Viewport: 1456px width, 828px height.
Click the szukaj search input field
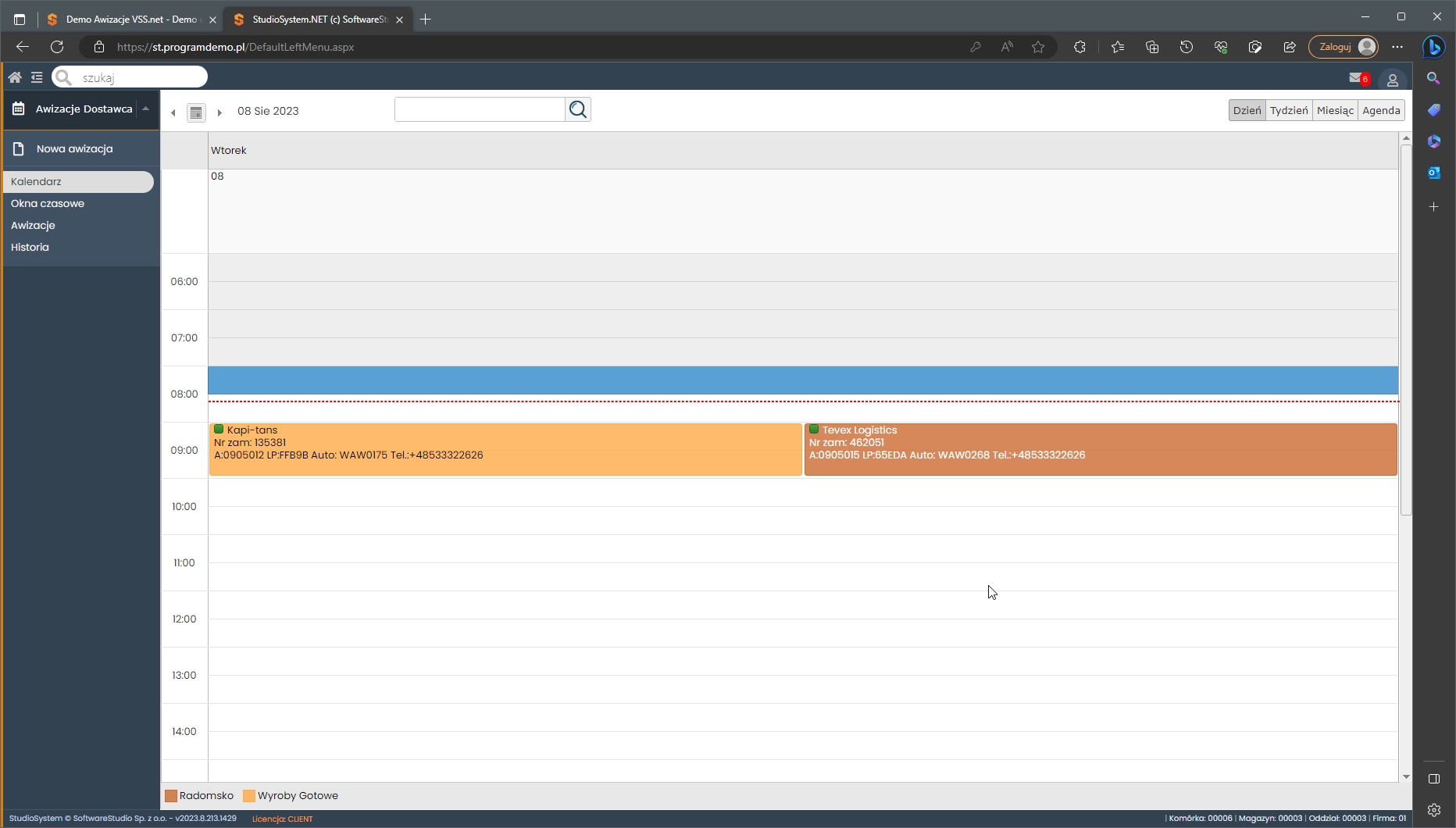point(141,77)
